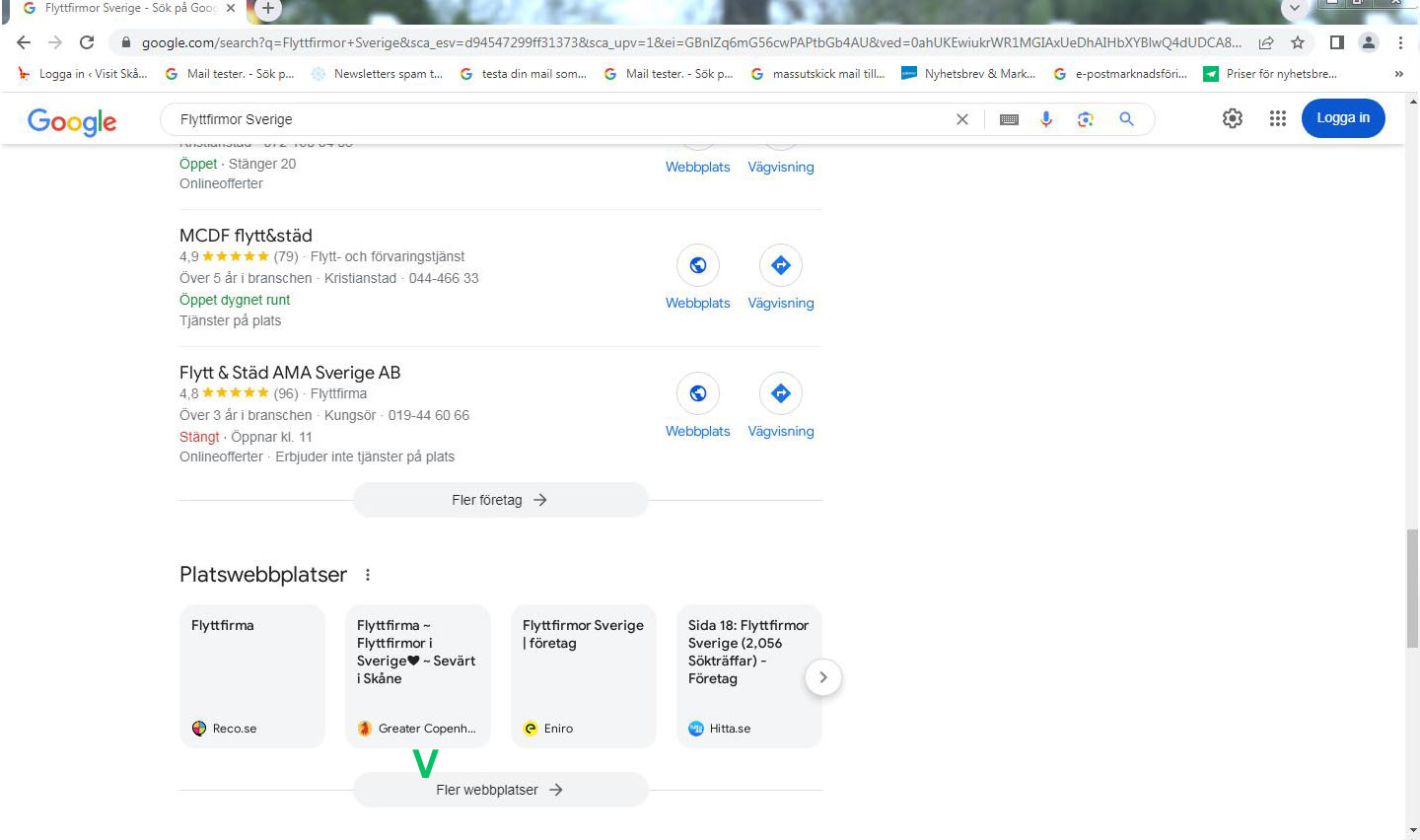This screenshot has width=1420, height=840.
Task: Open bookmark 'Newsletters spam t...'
Action: click(377, 74)
